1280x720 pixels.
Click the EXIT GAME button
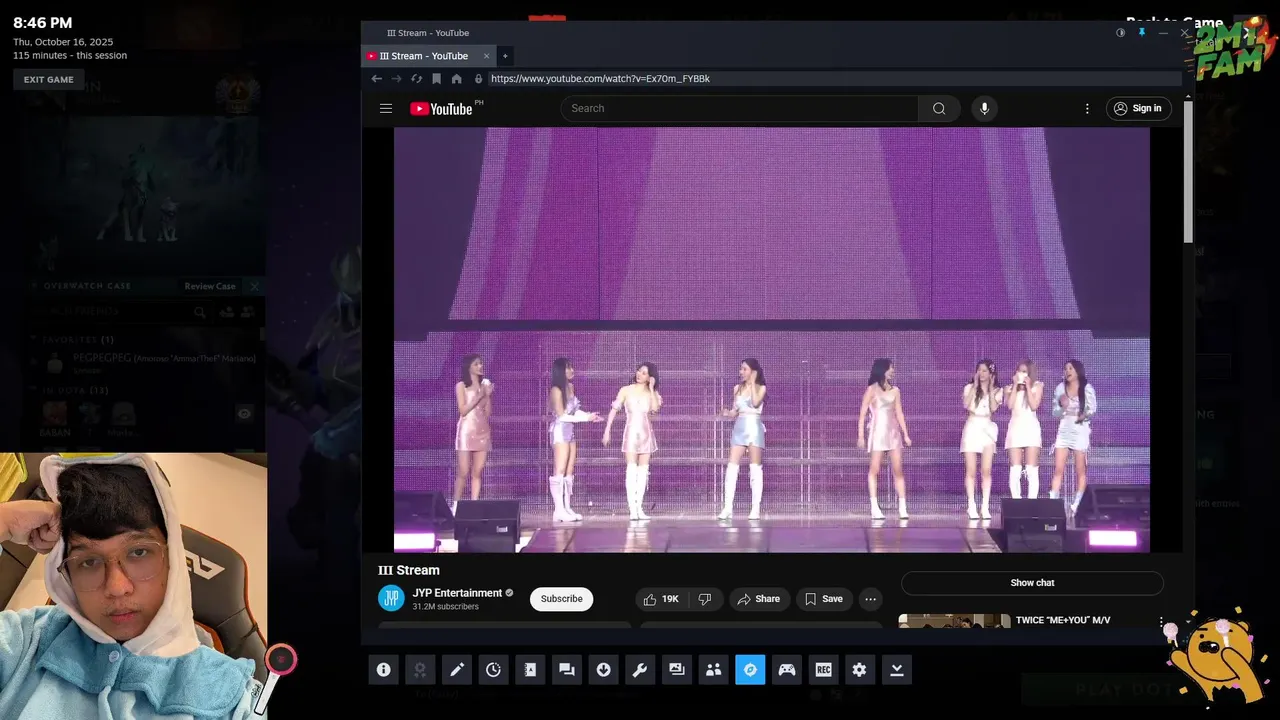(x=49, y=80)
